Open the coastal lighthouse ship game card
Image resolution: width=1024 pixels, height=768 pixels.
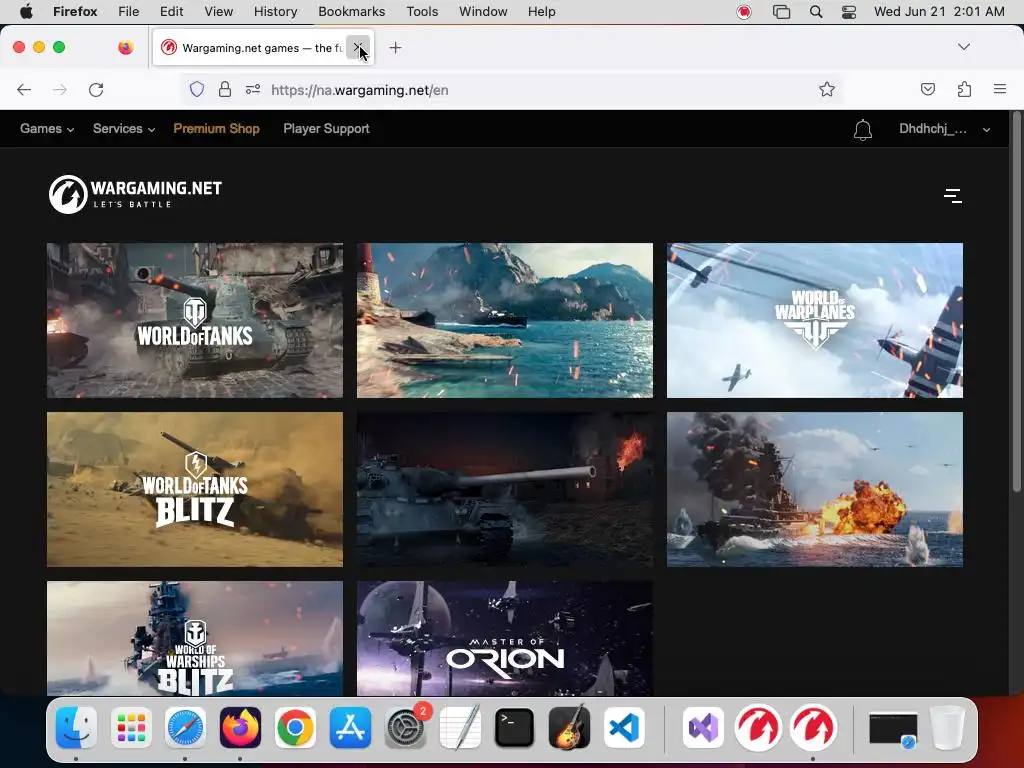coord(505,320)
